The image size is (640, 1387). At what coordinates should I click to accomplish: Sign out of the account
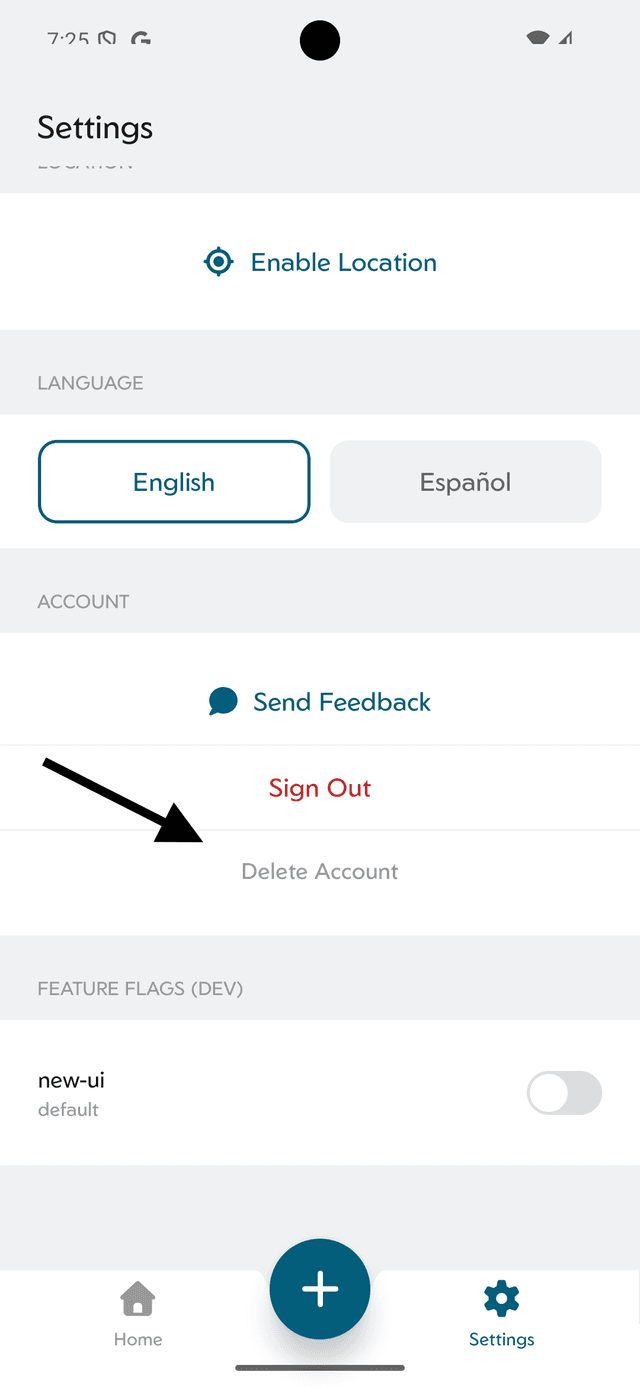coord(320,788)
